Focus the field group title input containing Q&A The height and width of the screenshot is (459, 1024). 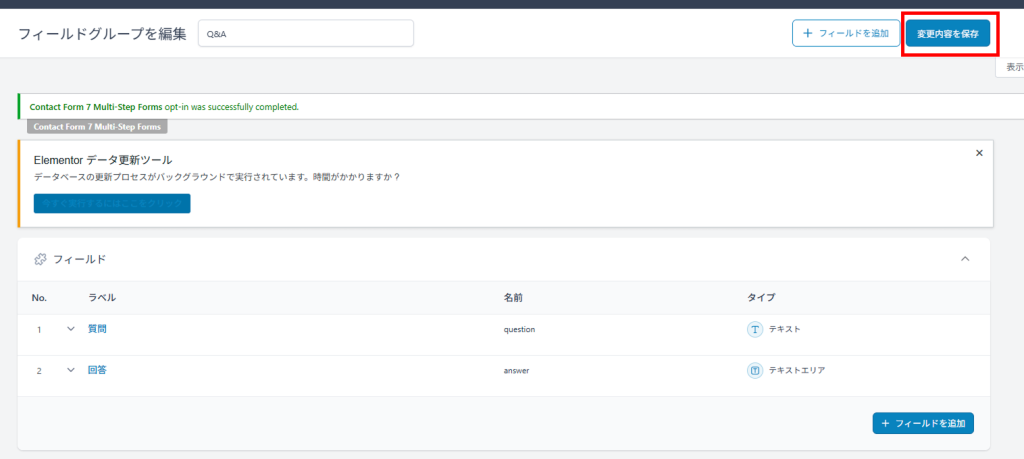305,33
